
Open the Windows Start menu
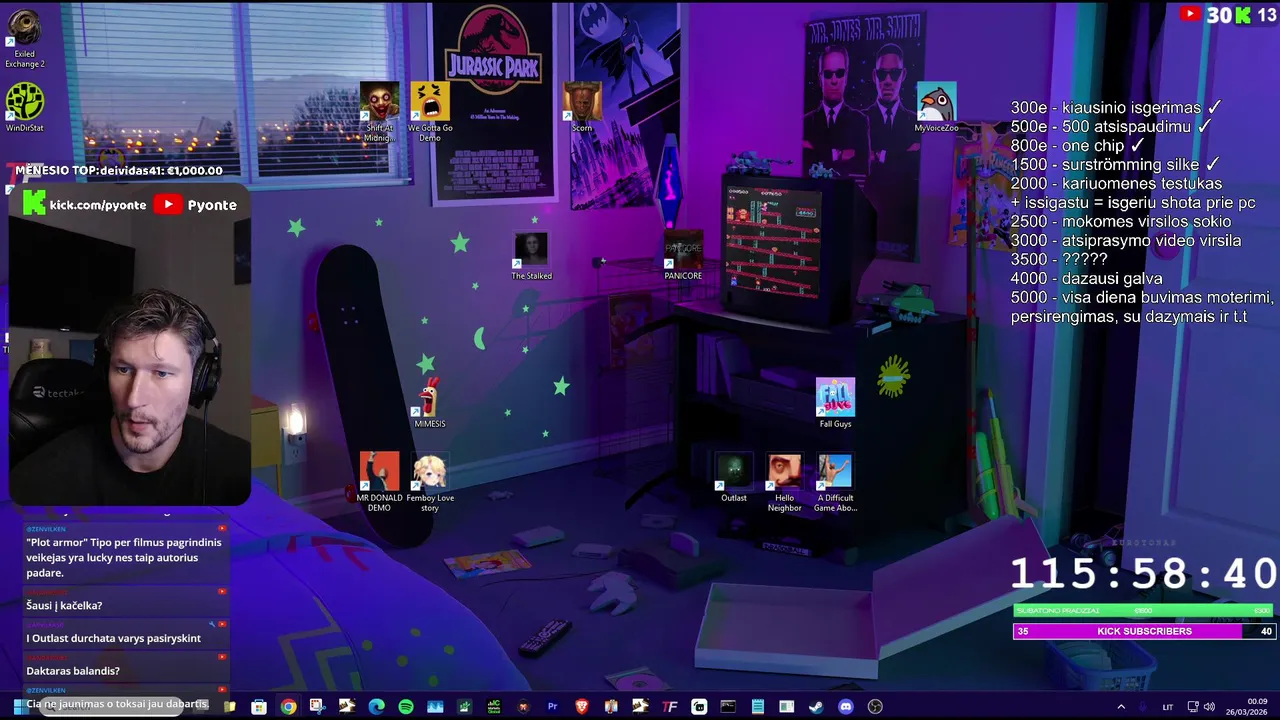[x=19, y=707]
